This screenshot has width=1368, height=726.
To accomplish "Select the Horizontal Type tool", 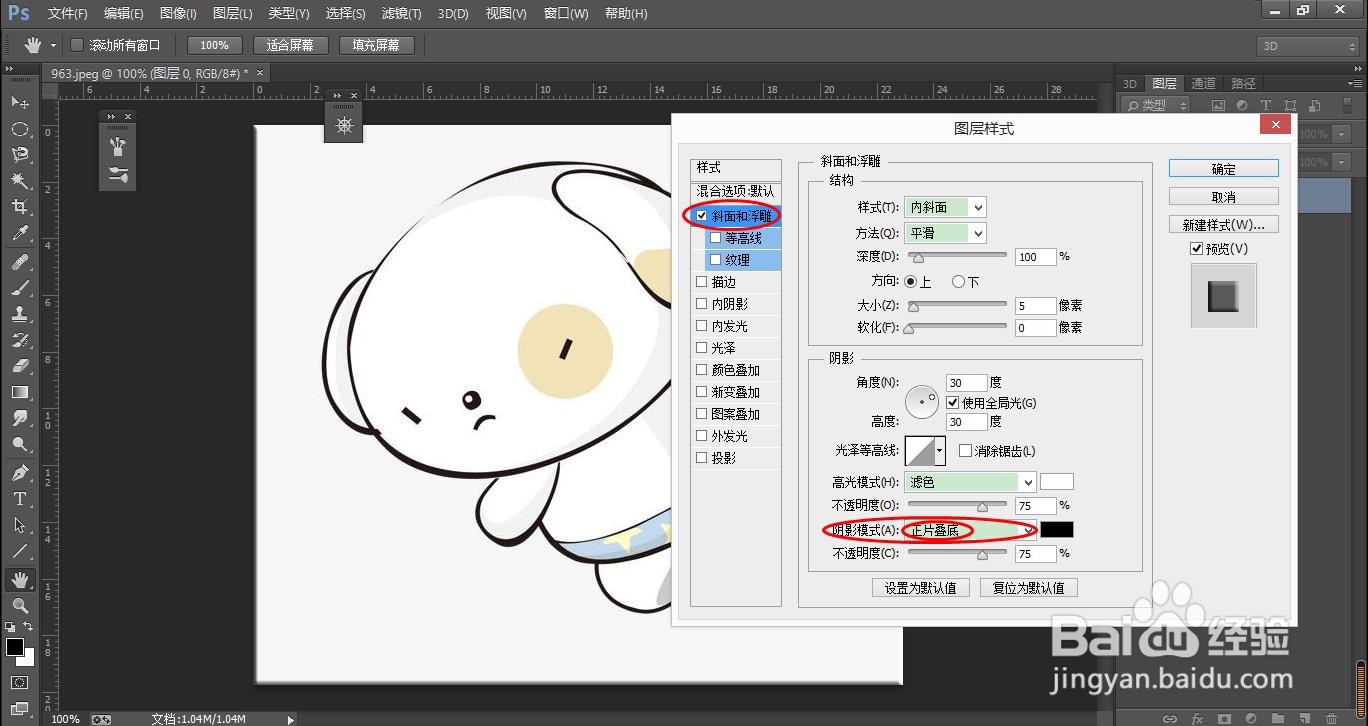I will click(19, 499).
